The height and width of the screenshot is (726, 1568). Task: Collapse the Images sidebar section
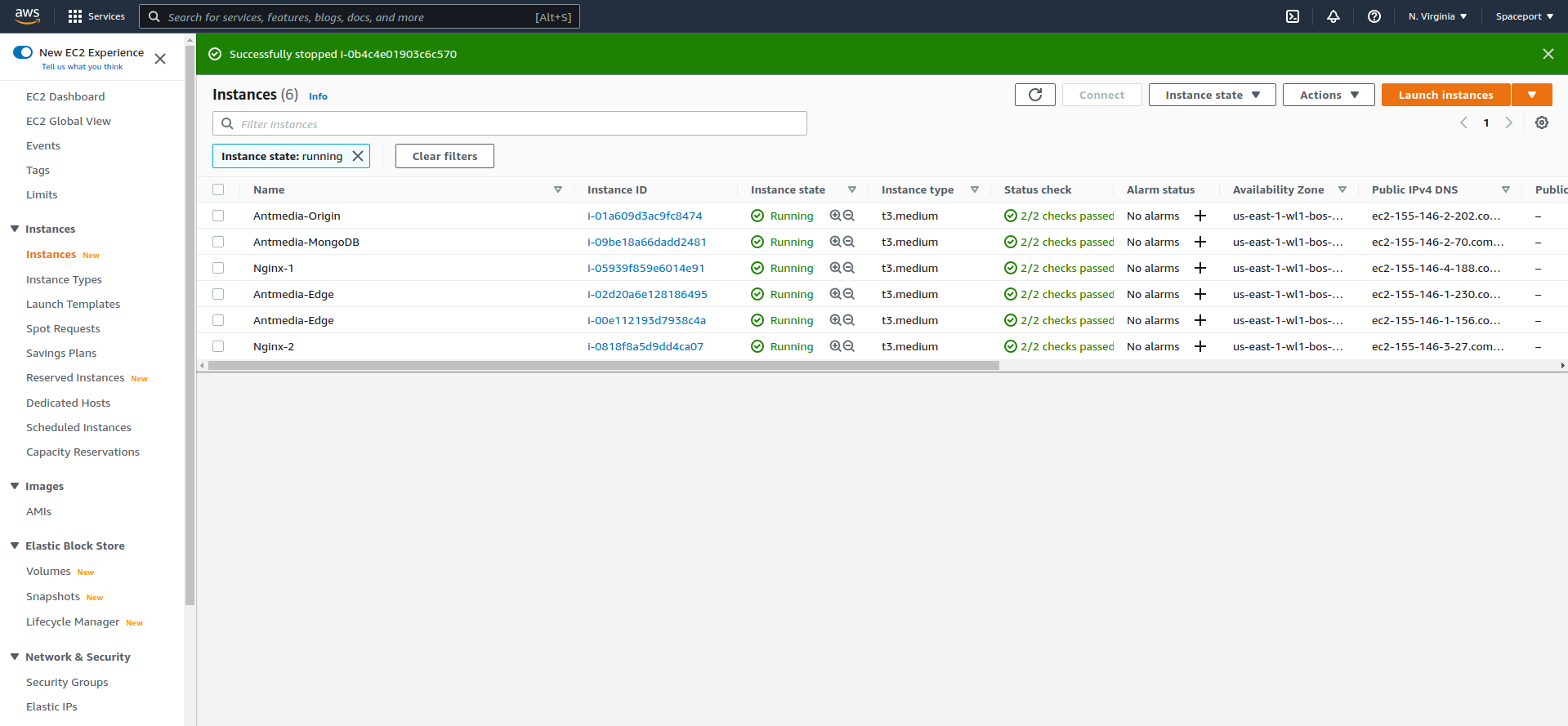15,486
